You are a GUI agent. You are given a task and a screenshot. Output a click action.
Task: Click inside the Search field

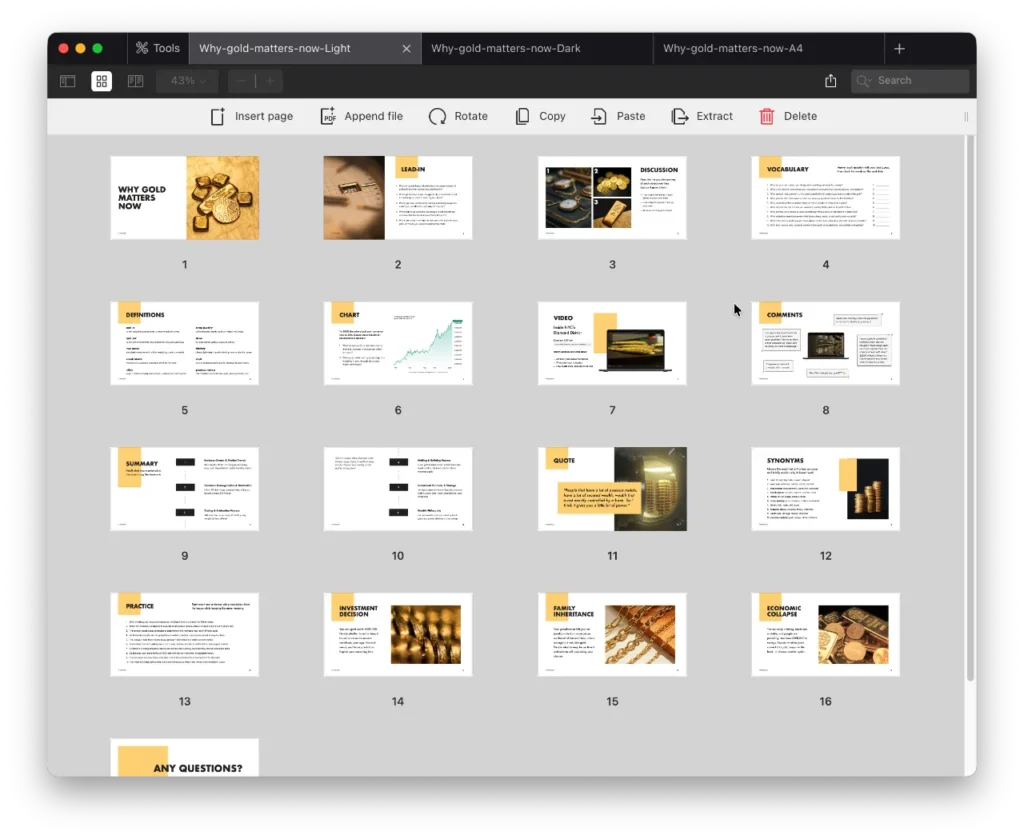[910, 80]
